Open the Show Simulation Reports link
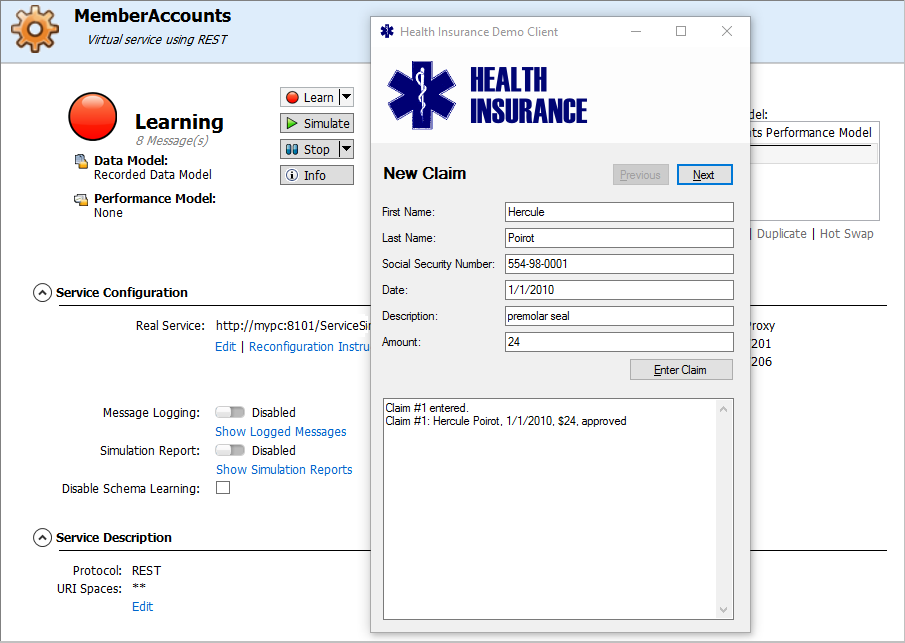The width and height of the screenshot is (905, 643). (284, 470)
